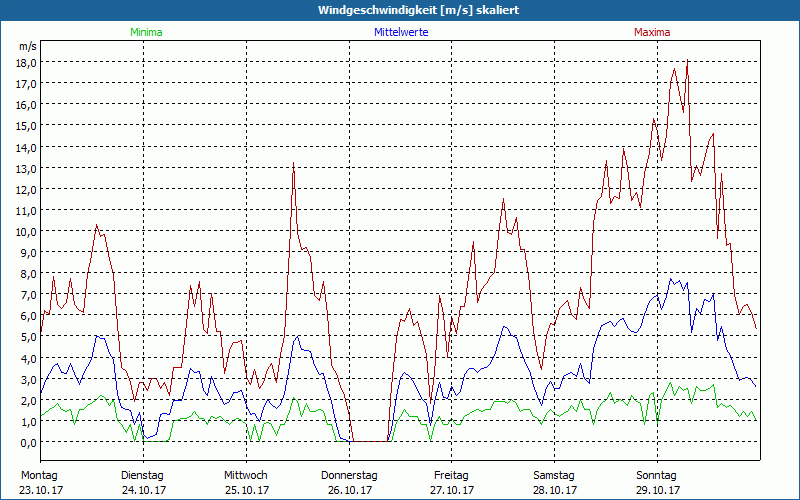
Task: Click the Sonntag day label
Action: [x=656, y=475]
